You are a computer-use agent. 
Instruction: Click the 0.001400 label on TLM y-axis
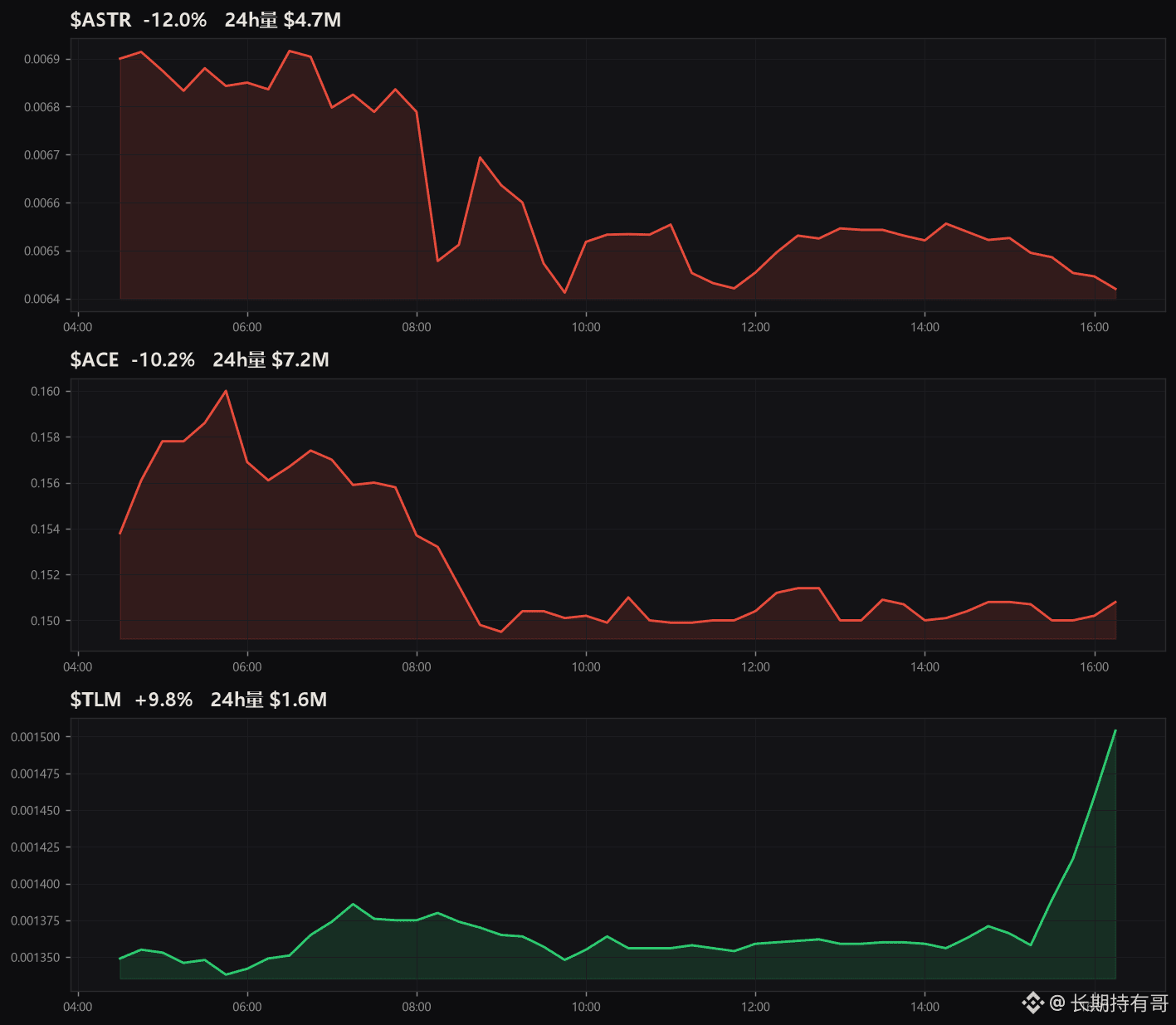[x=36, y=885]
